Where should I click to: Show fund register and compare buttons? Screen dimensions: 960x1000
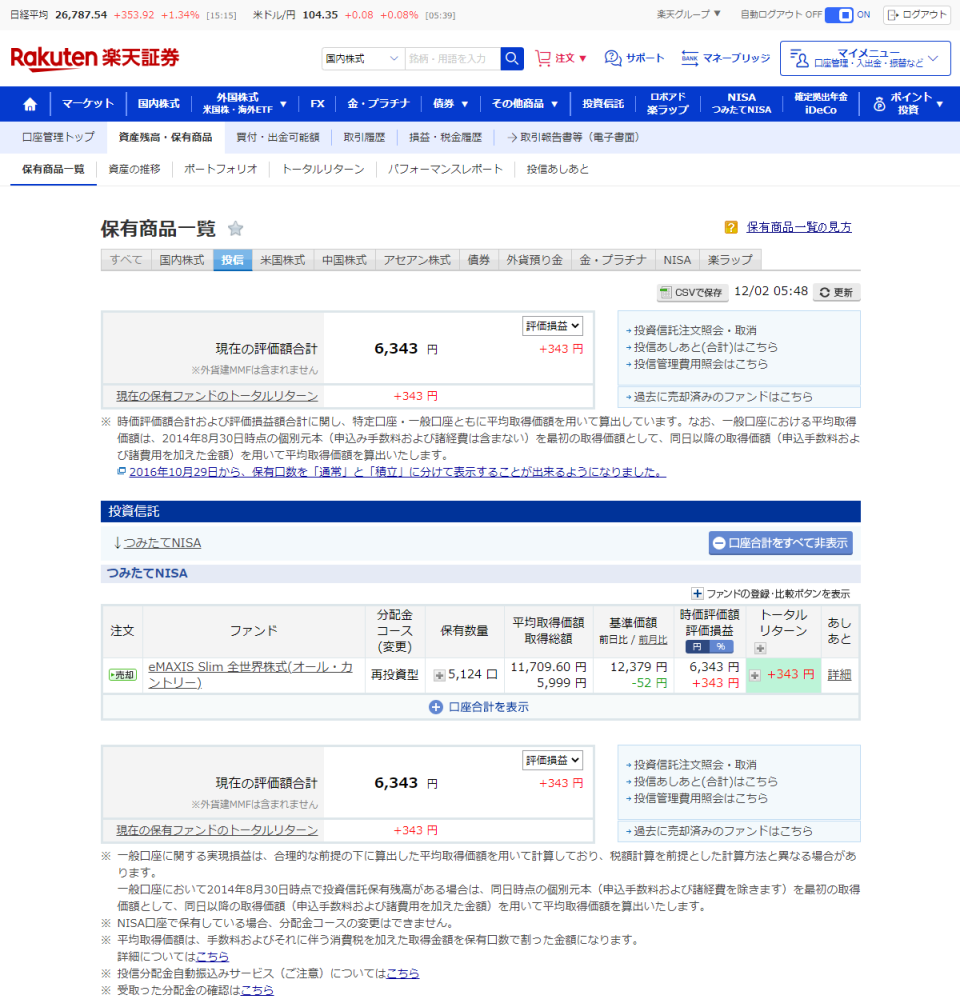771,594
